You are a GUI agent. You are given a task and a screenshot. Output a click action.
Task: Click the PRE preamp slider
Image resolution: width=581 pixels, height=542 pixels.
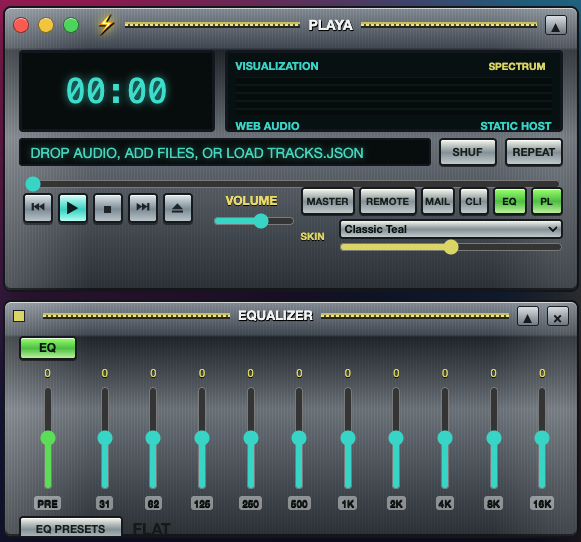pyautogui.click(x=48, y=438)
